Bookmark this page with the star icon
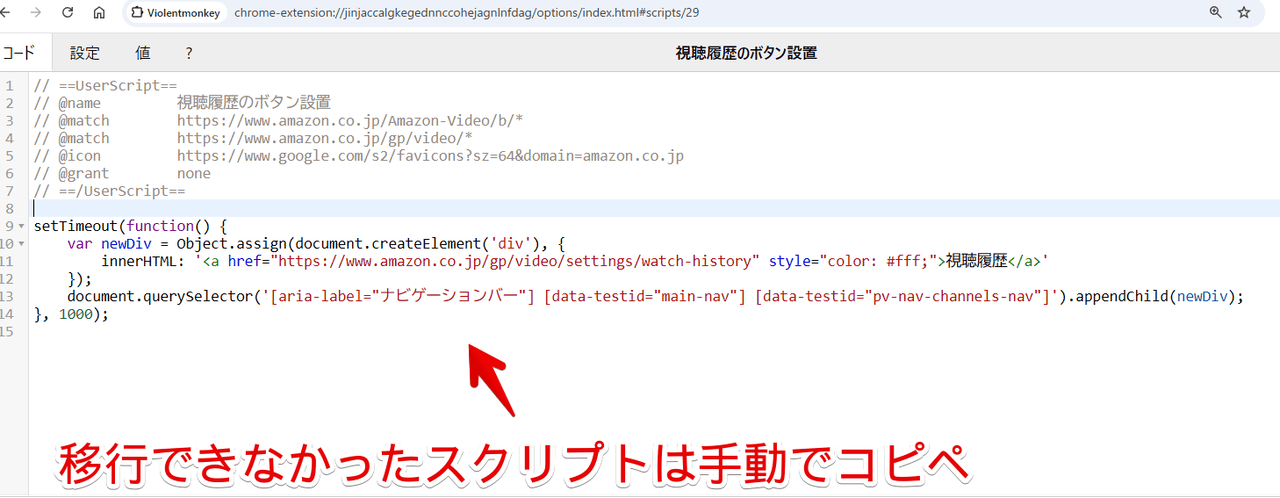Viewport: 1280px width, 498px height. point(1244,13)
